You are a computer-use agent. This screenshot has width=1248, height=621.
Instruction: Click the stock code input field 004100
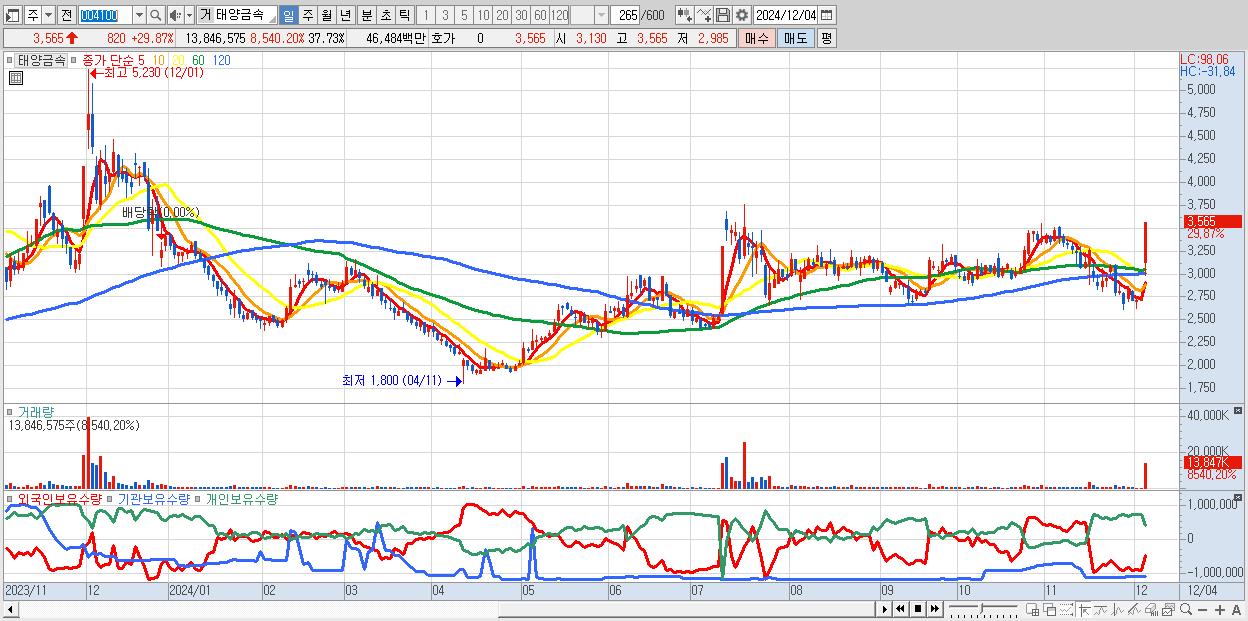(104, 15)
